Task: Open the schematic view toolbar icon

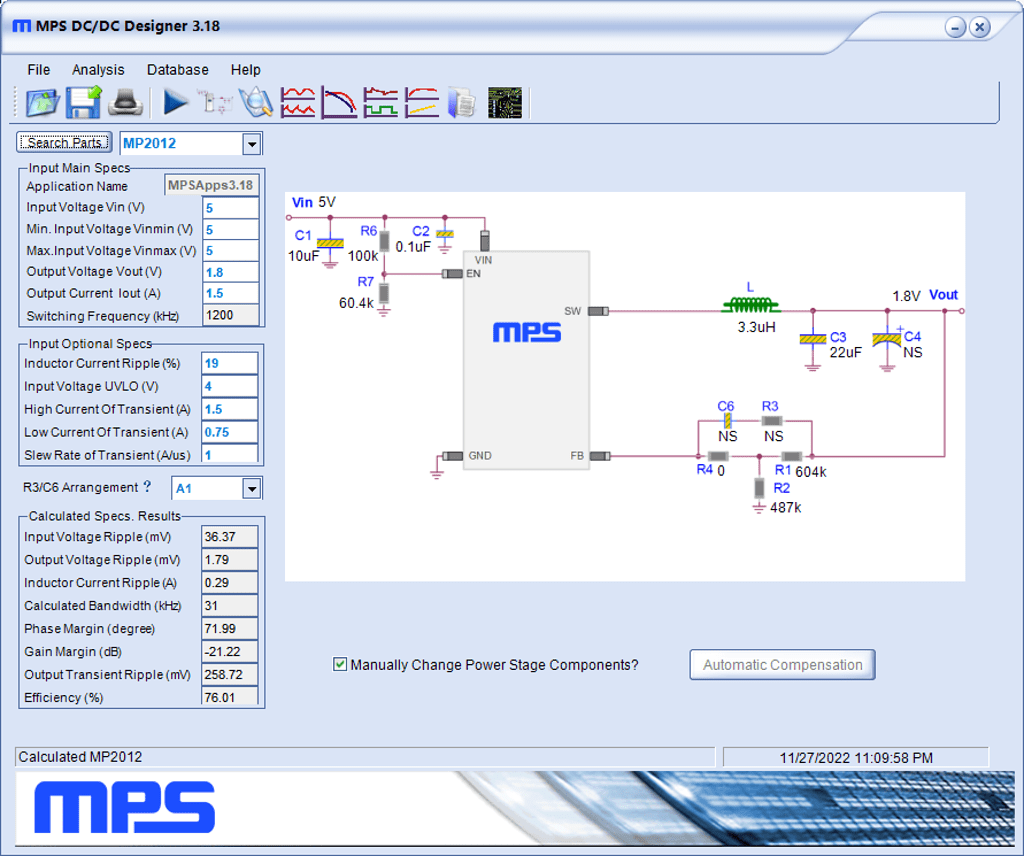Action: [x=215, y=102]
